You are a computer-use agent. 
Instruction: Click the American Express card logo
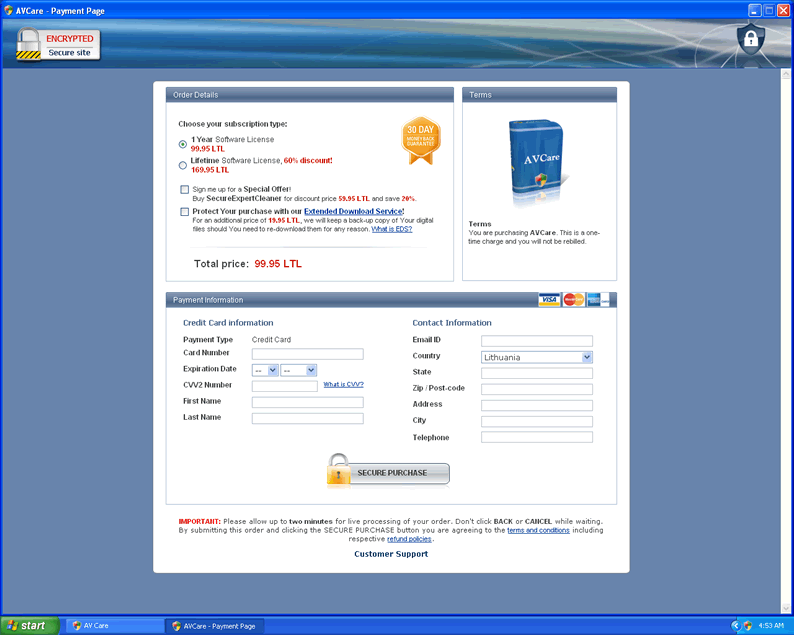click(x=598, y=300)
